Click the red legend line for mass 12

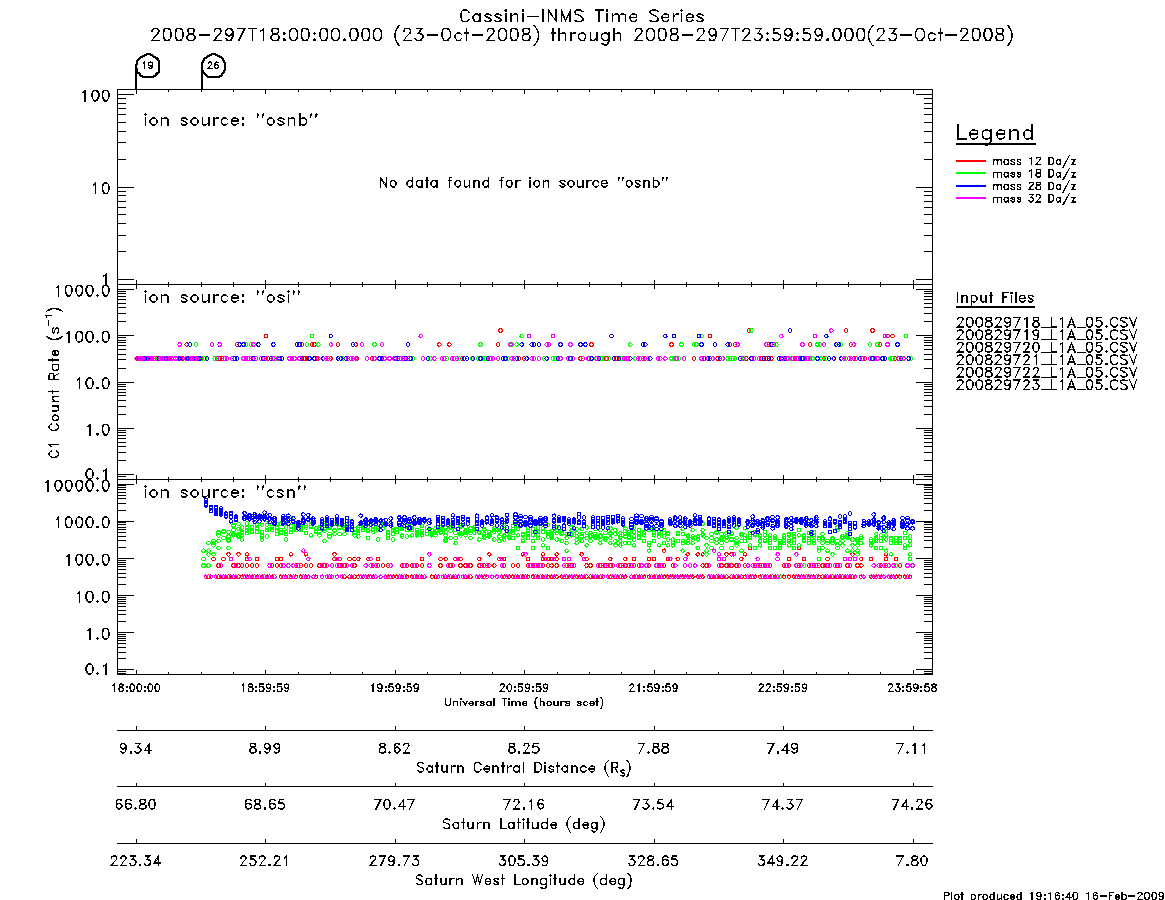[x=970, y=161]
